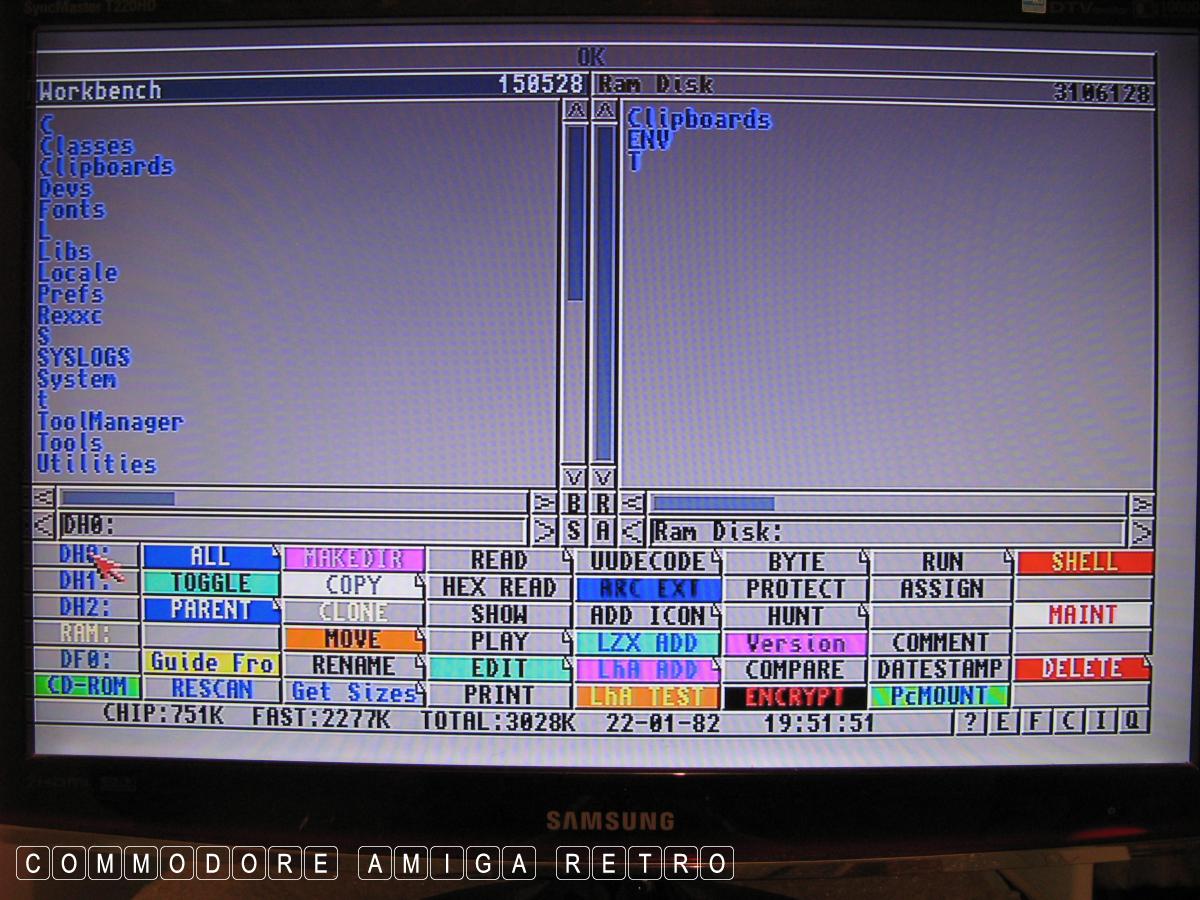Click the red DELETE button
Viewport: 1200px width, 900px height.
[x=1083, y=667]
